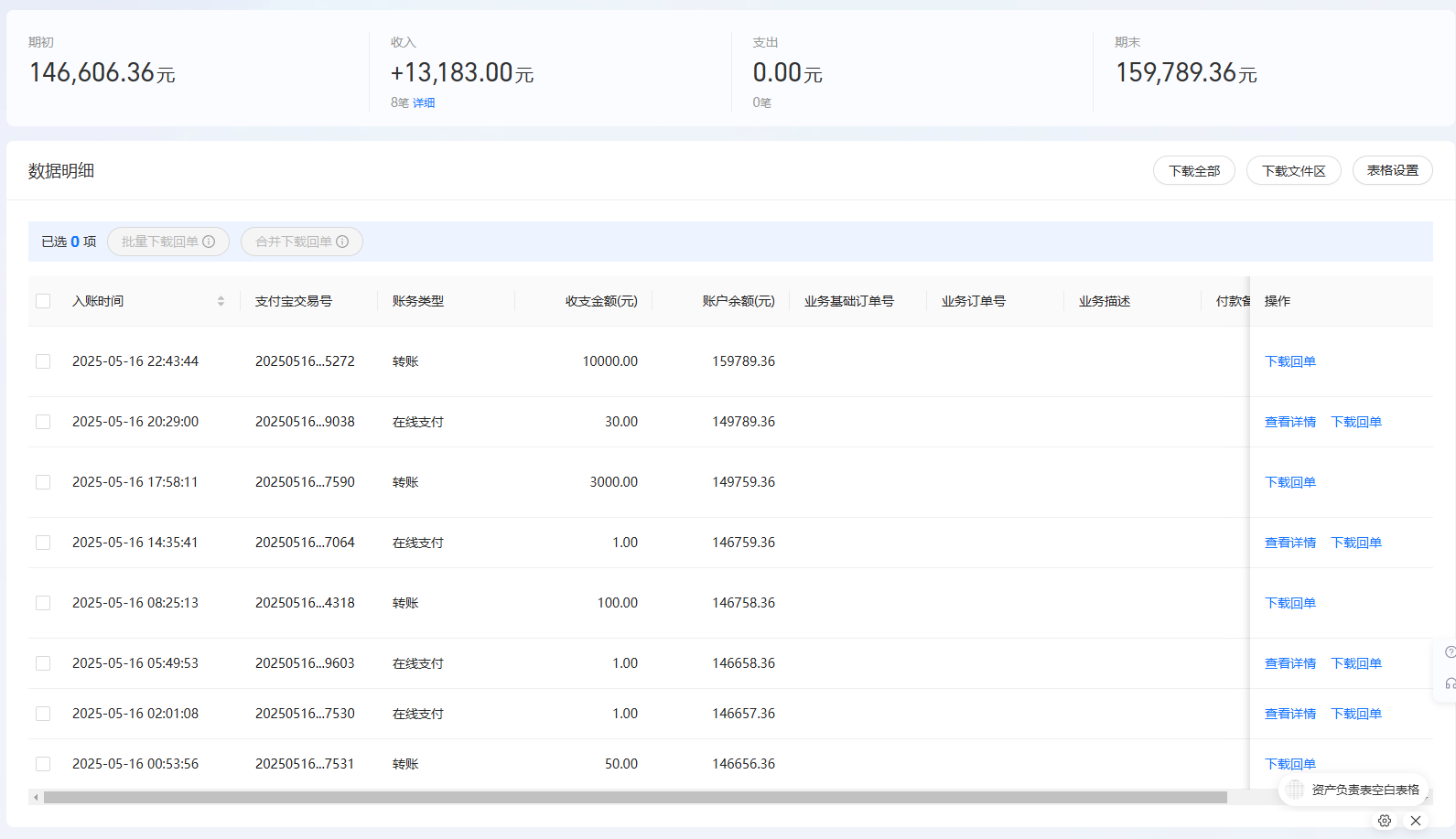Check the row dated 2025-05-16 22:43:44

43,361
